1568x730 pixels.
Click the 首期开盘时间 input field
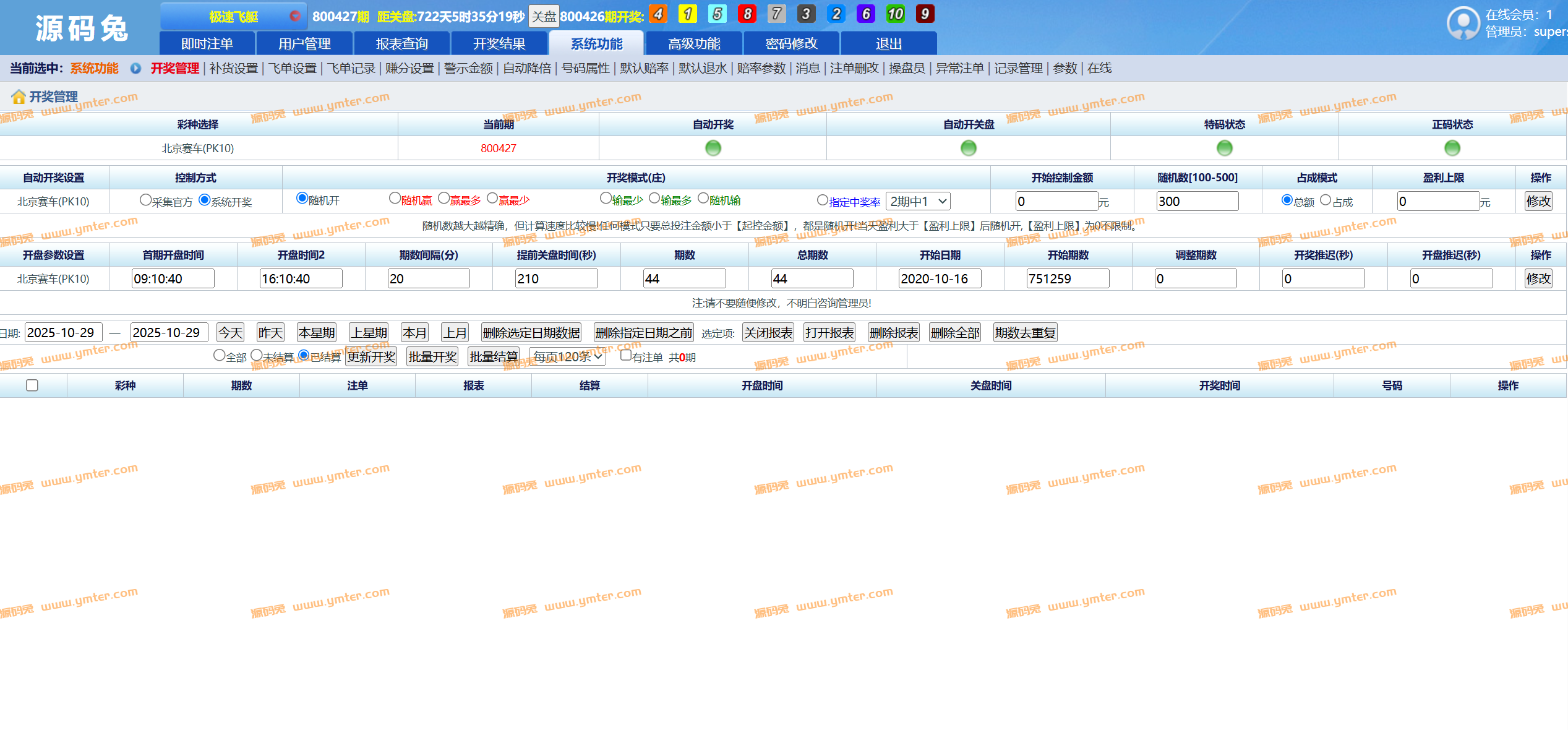[x=173, y=278]
